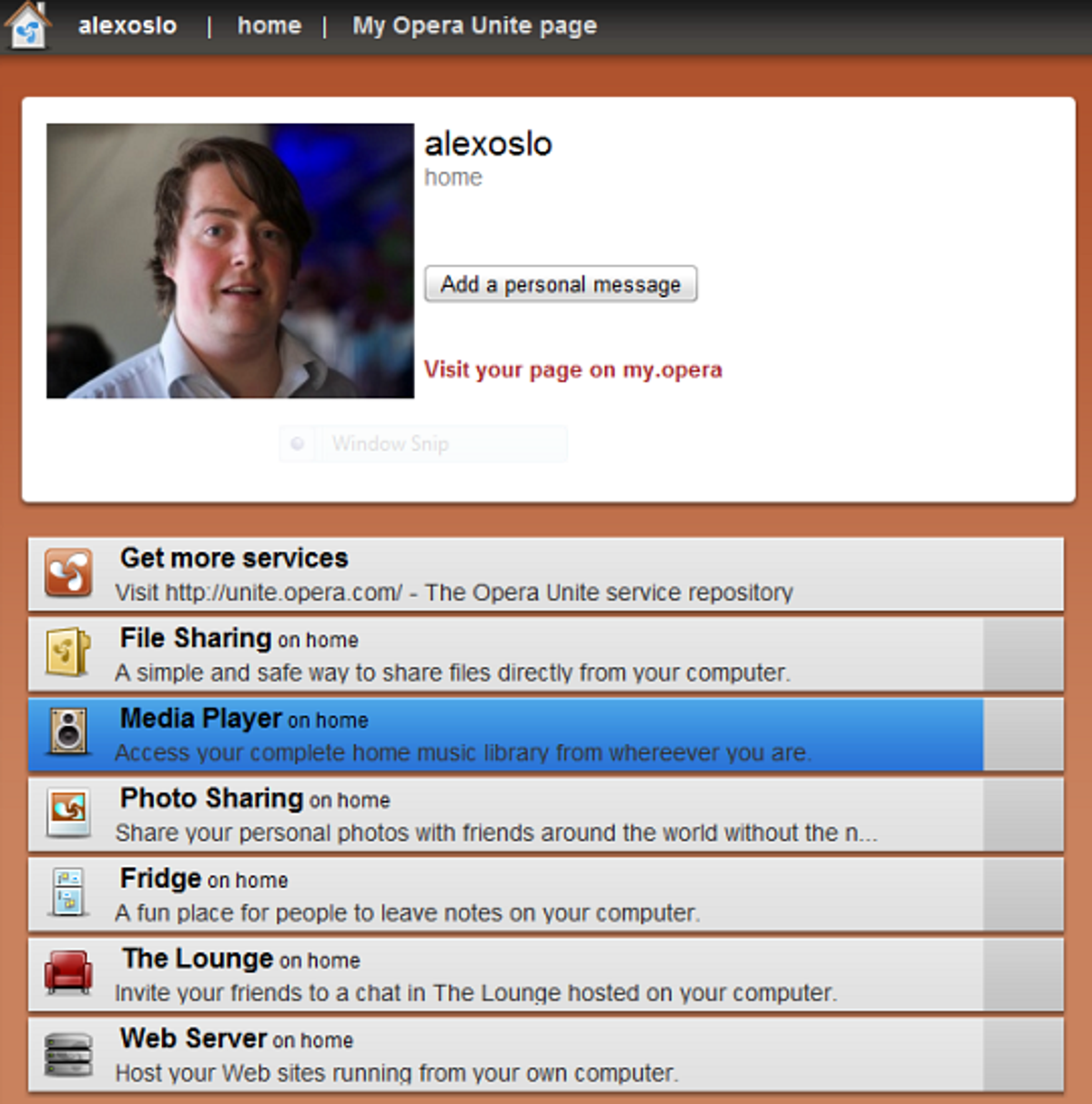Follow the Visit your page on my.opera link

coord(572,370)
